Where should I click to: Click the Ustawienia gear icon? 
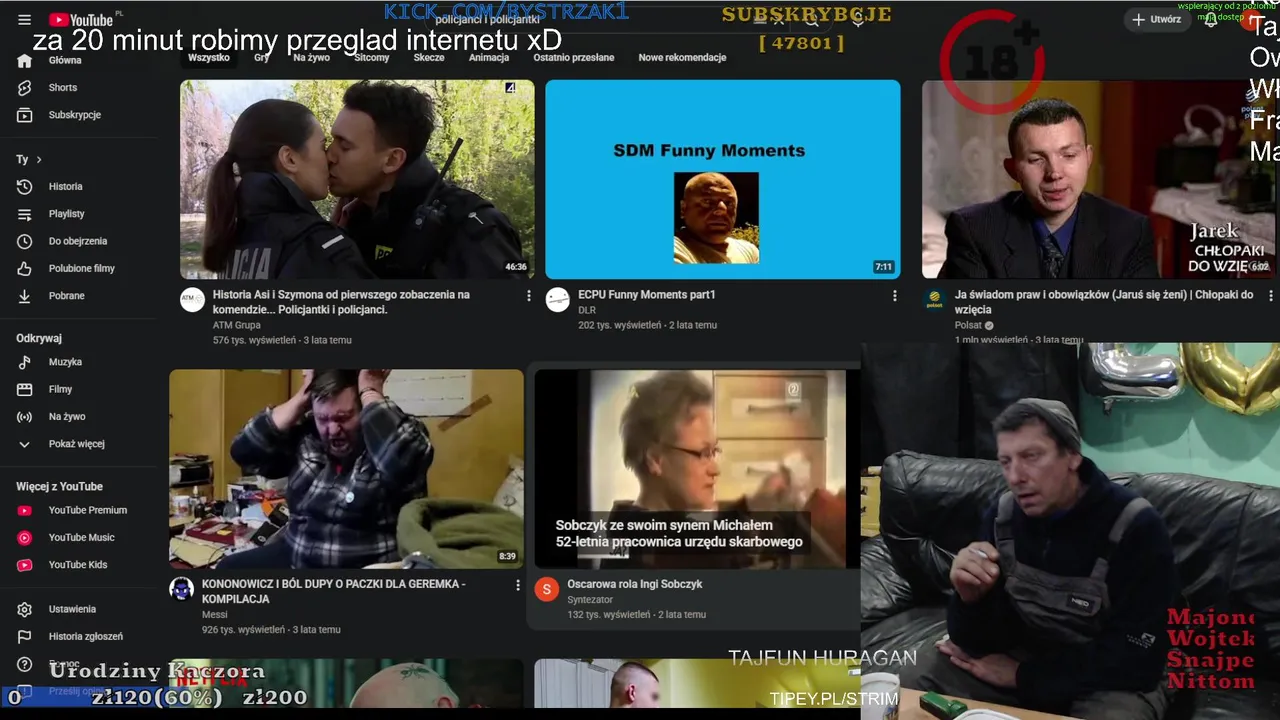coord(25,609)
